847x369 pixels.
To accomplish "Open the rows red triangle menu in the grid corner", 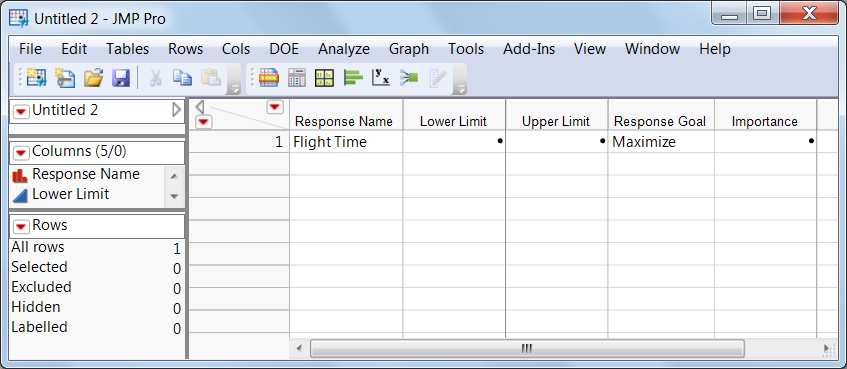I will tap(203, 122).
